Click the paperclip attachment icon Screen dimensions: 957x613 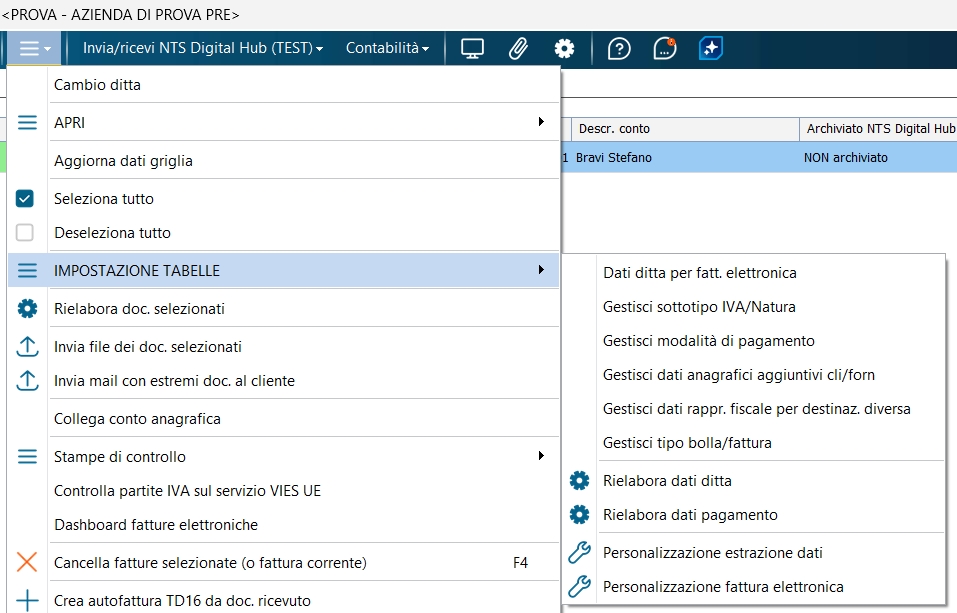[518, 48]
